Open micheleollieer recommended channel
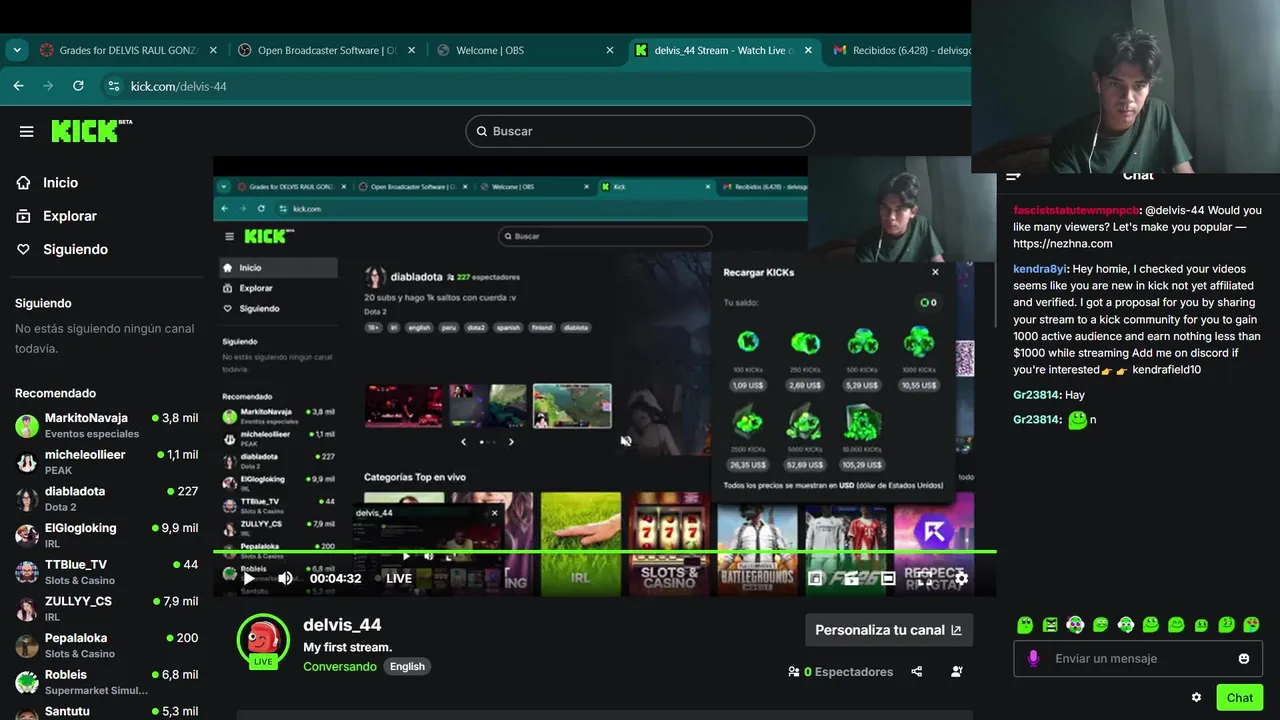Viewport: 1280px width, 720px height. (x=106, y=462)
